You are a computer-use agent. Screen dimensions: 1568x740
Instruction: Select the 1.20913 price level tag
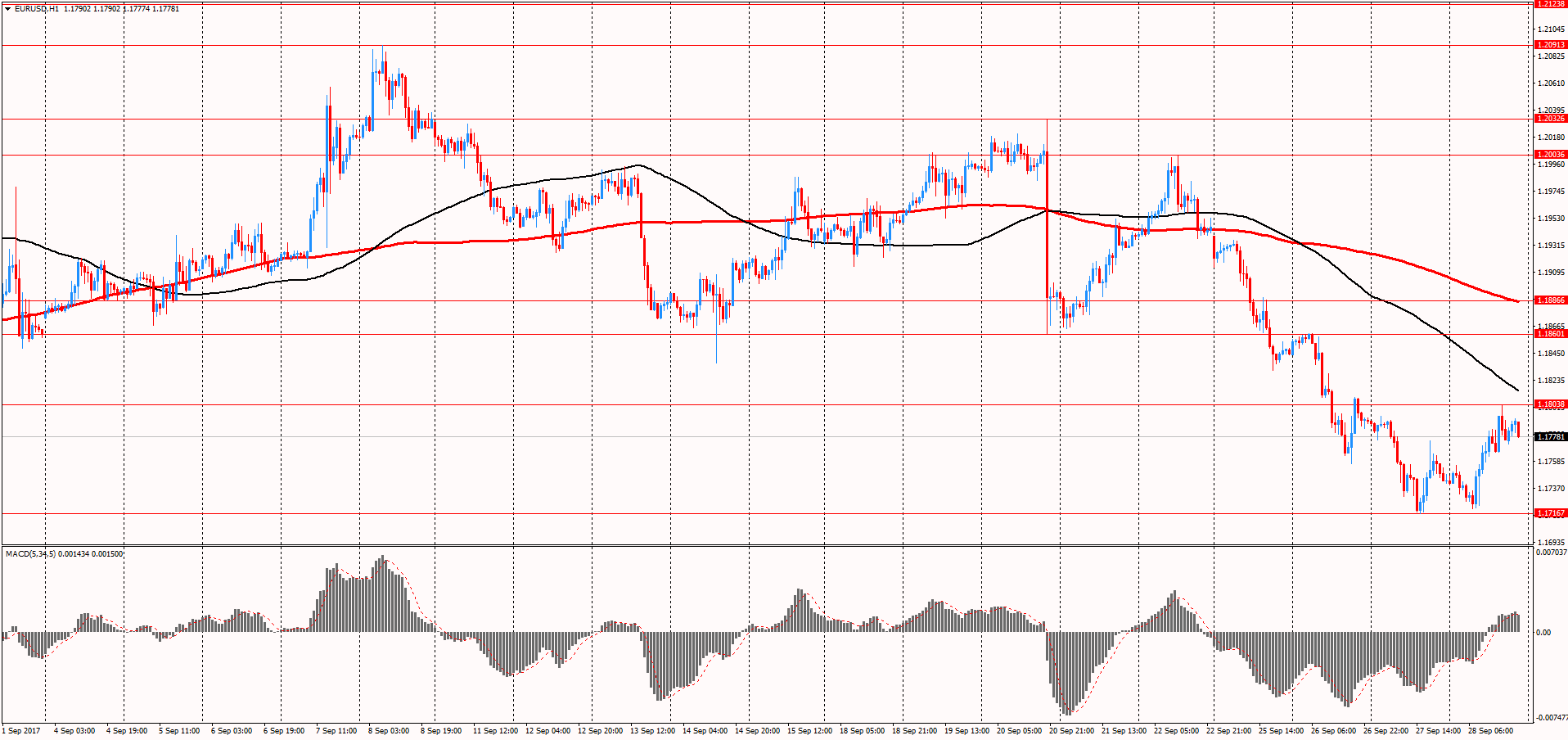pos(1550,45)
